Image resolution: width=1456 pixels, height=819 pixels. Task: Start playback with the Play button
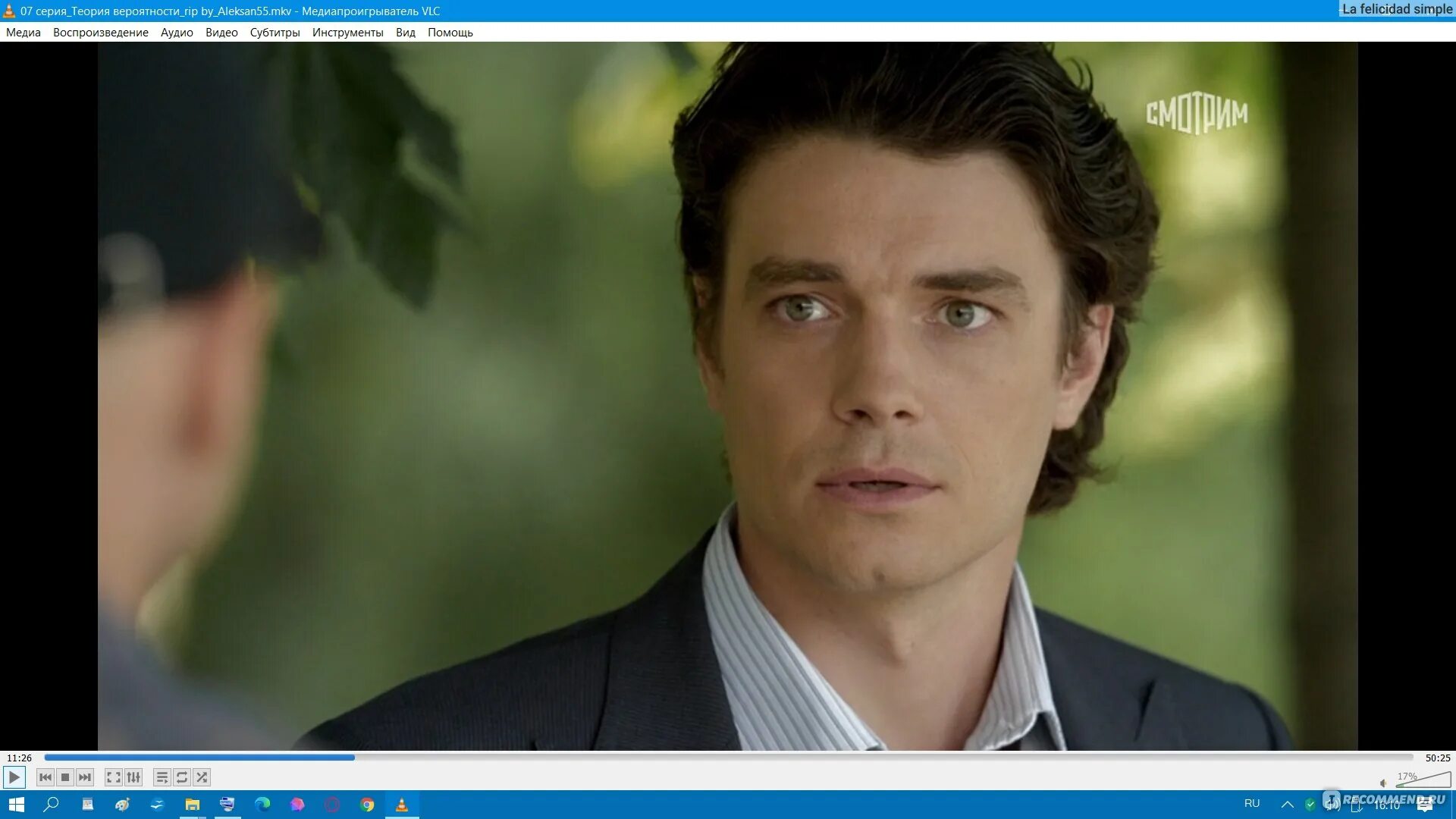tap(14, 777)
